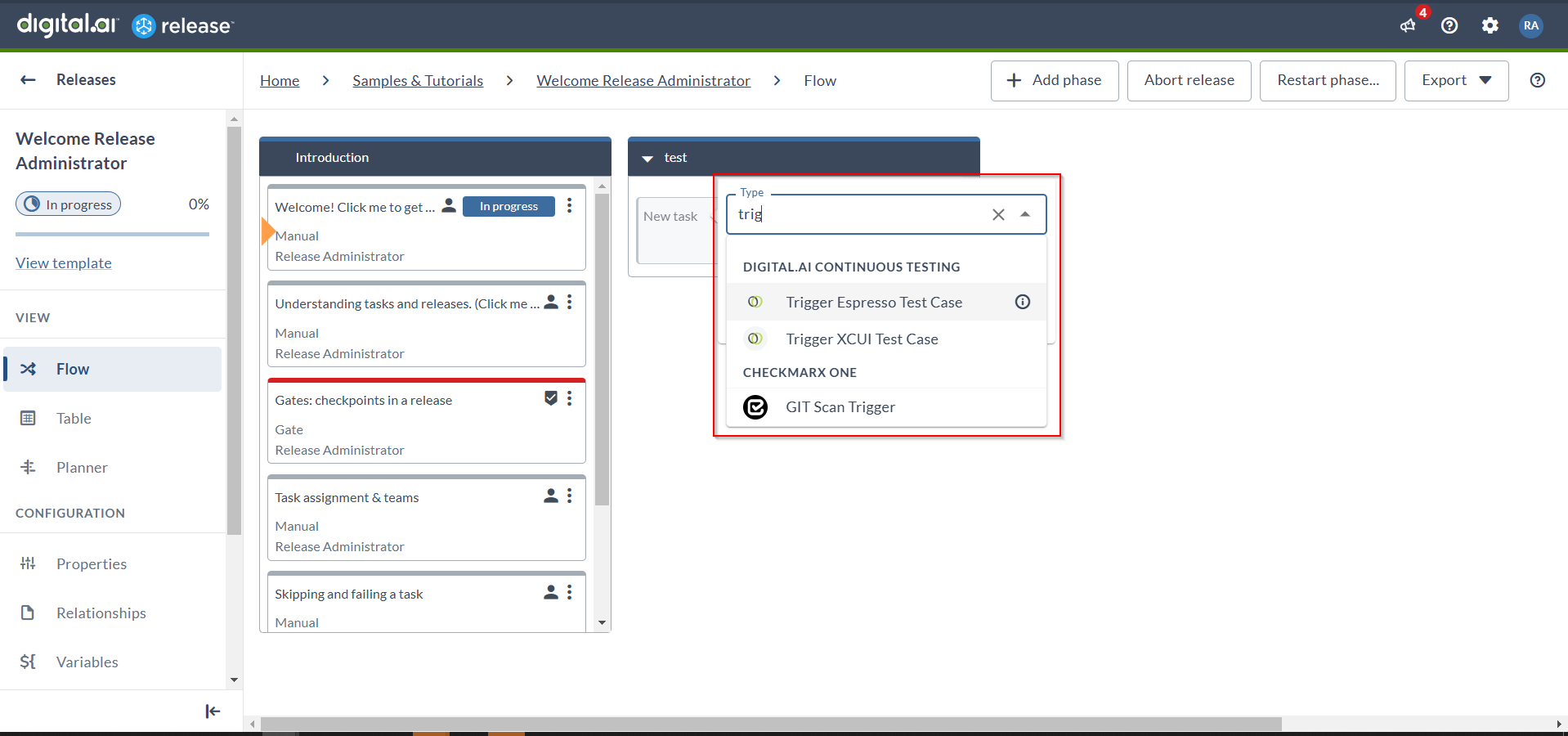Click the Add phase button

pos(1055,80)
